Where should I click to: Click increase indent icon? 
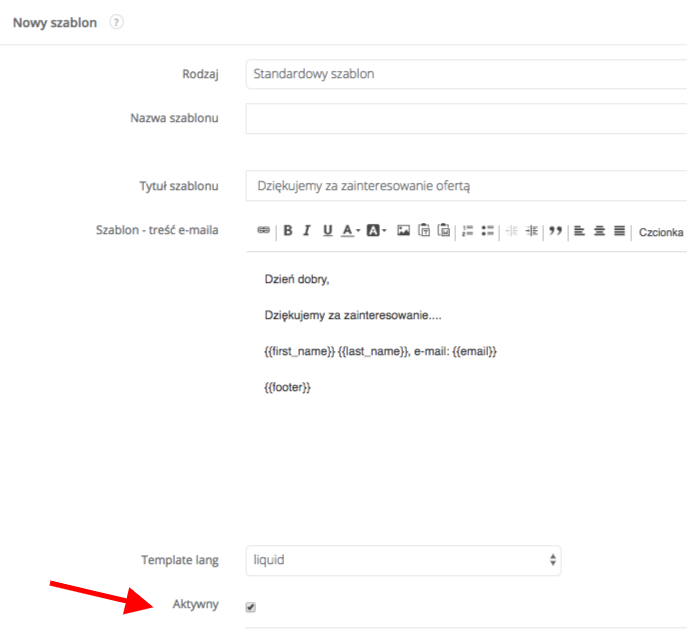pyautogui.click(x=532, y=230)
